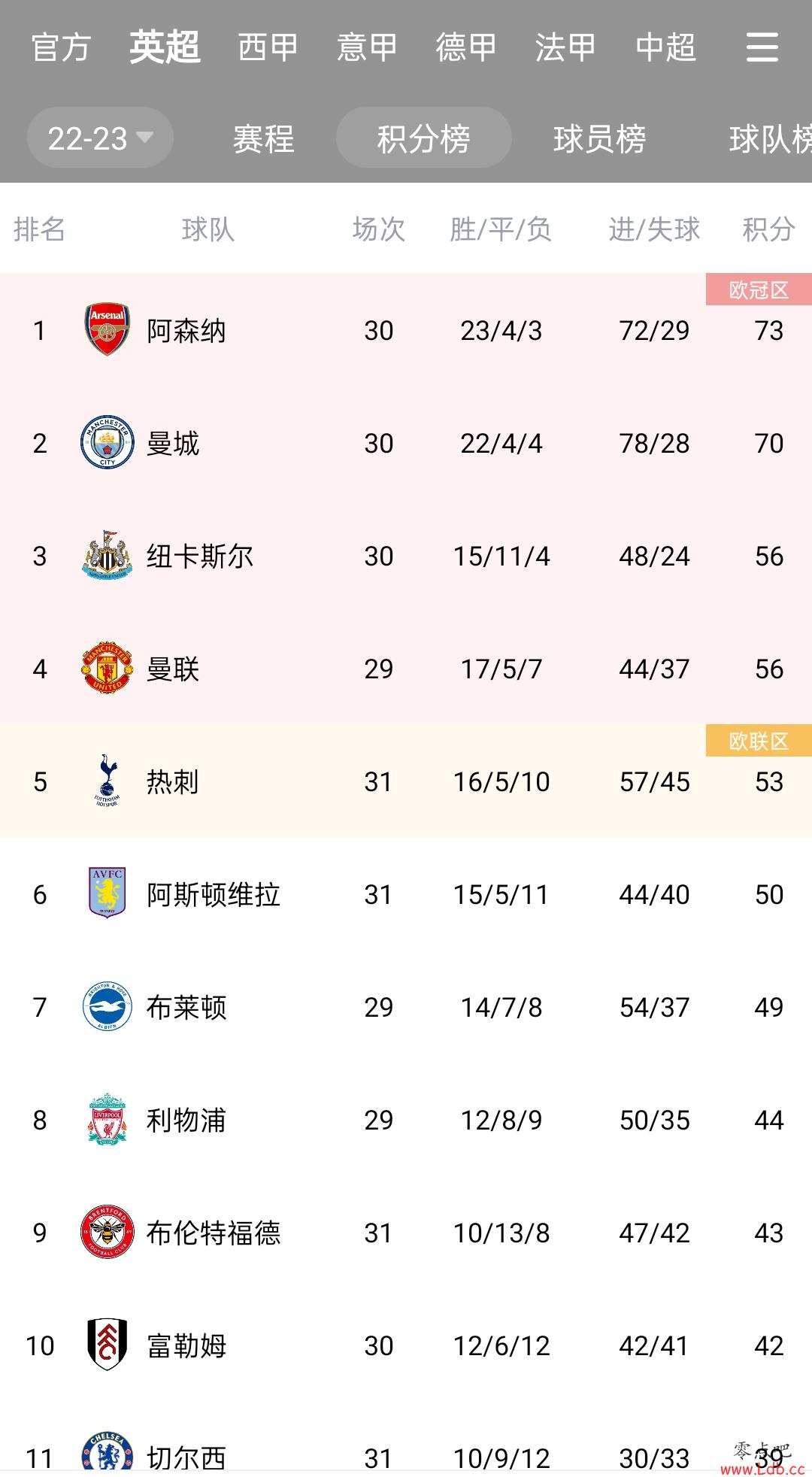Switch to the 西甲 league tab
This screenshot has height=1477, width=812.
[268, 47]
